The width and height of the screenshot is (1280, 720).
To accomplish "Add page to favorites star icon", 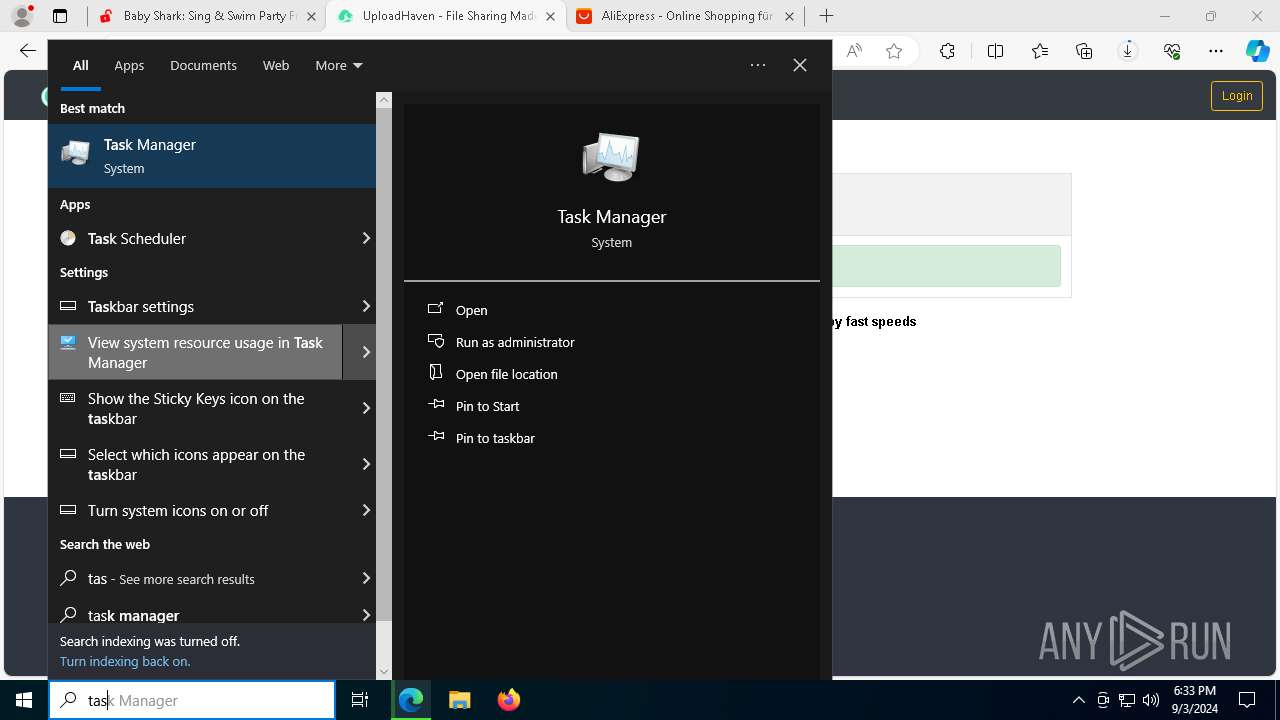I will (894, 51).
